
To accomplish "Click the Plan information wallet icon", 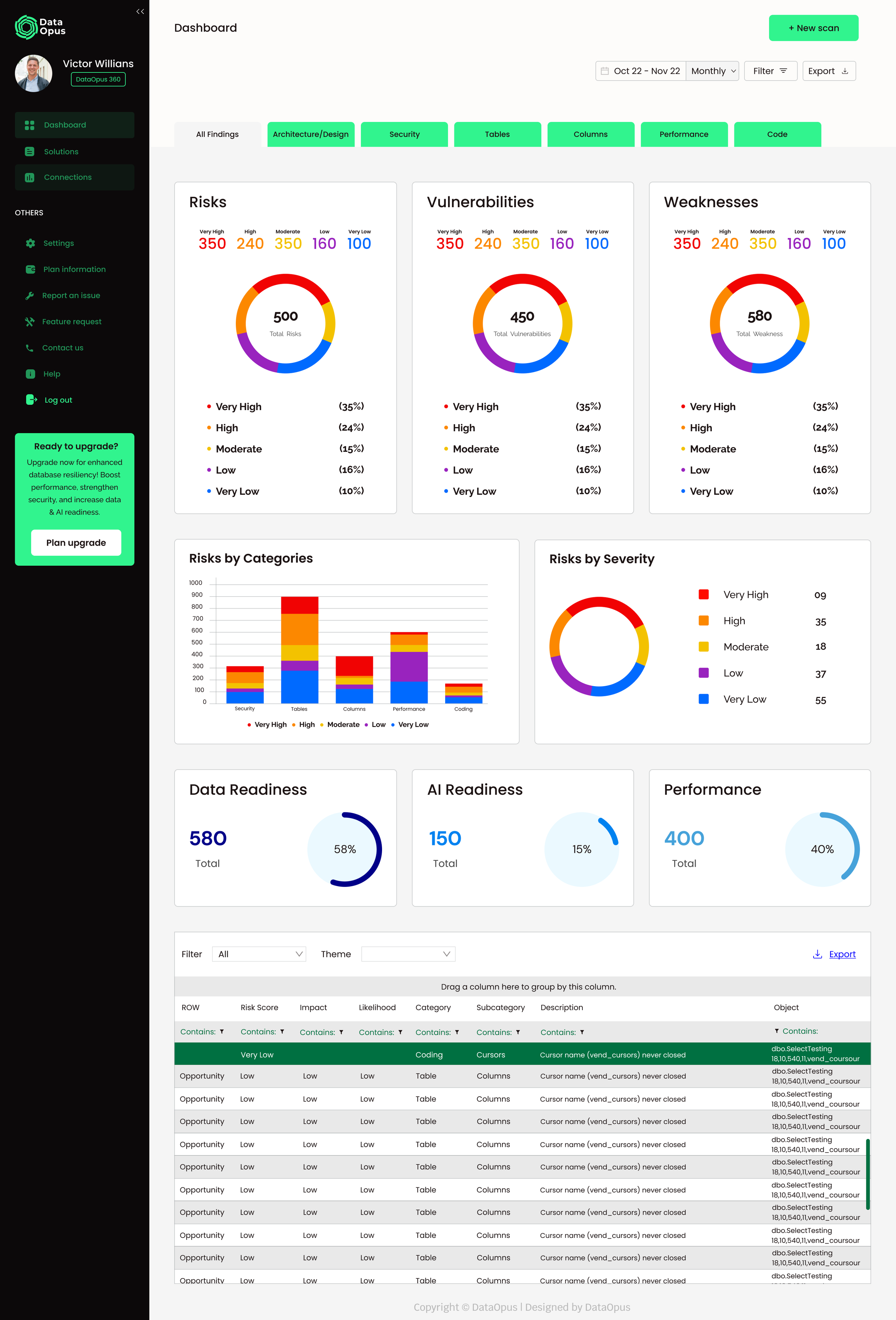I will click(30, 269).
